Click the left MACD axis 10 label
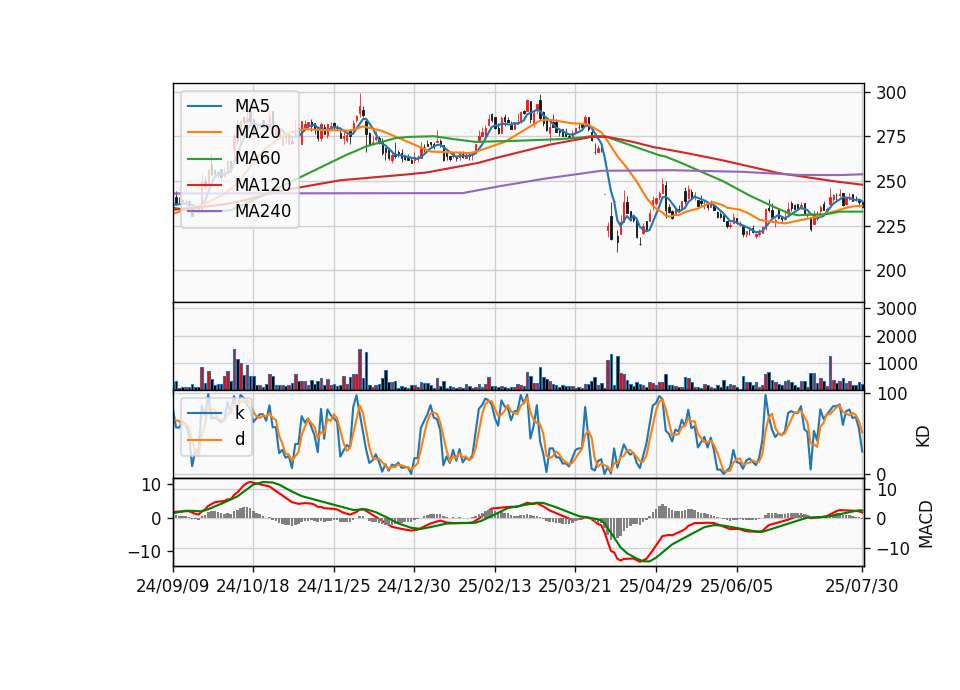The width and height of the screenshot is (960, 690). pyautogui.click(x=151, y=486)
